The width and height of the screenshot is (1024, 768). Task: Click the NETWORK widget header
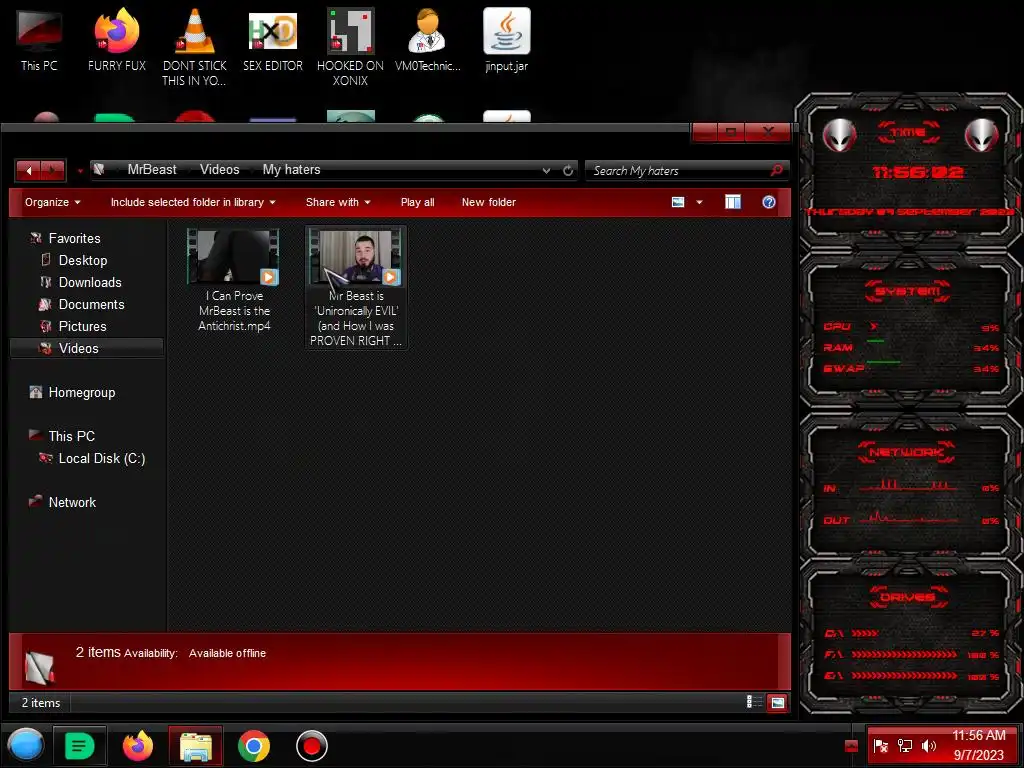pos(906,452)
